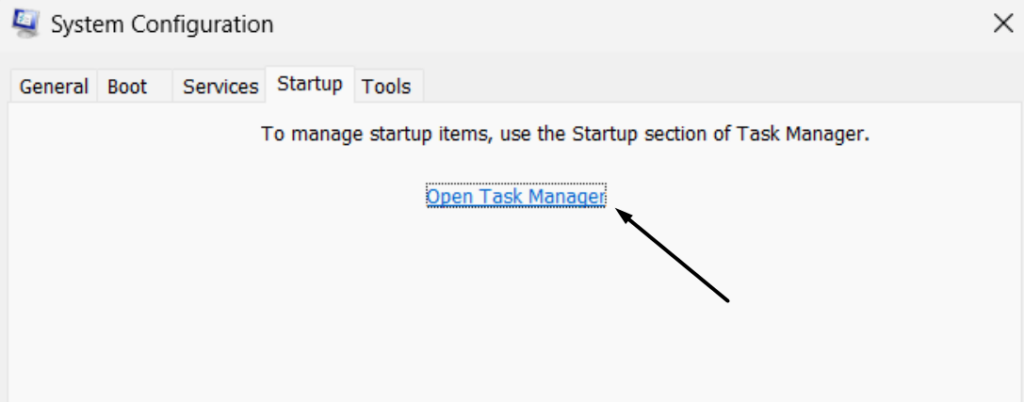
Task: Close the System Configuration window
Action: click(1003, 24)
